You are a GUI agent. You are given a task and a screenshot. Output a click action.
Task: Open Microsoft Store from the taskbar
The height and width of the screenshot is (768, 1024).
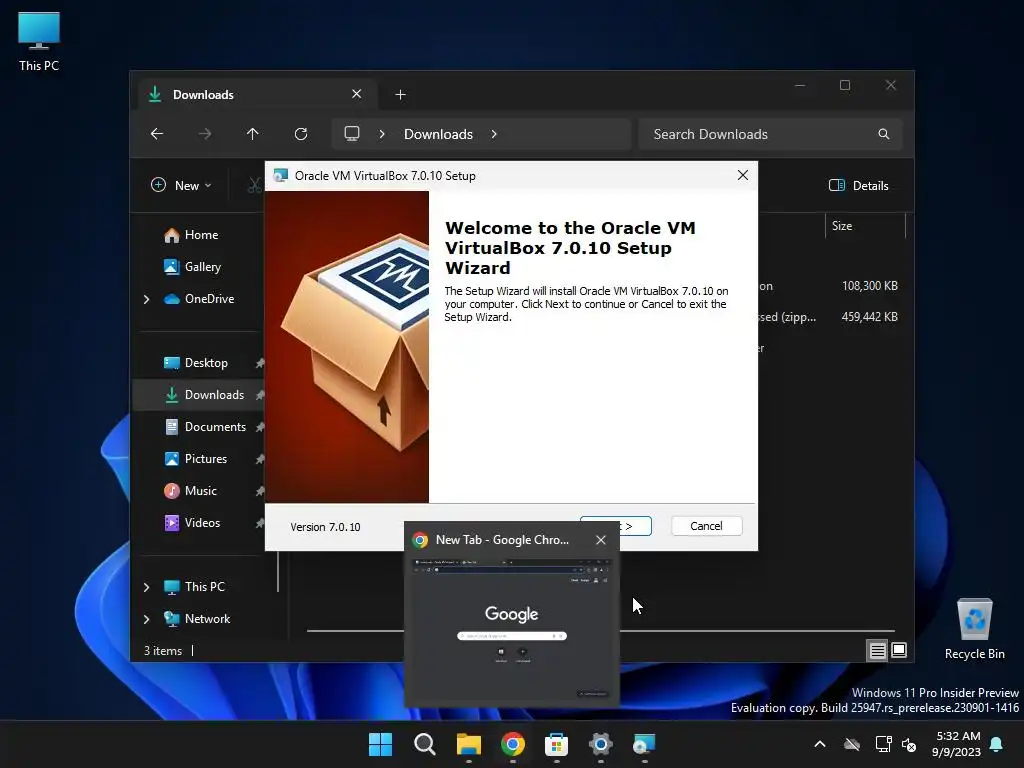[x=556, y=744]
